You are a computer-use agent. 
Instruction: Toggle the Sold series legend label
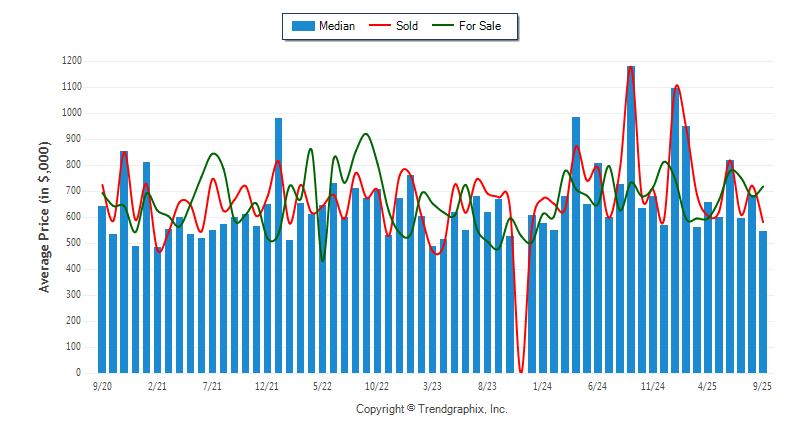point(406,26)
